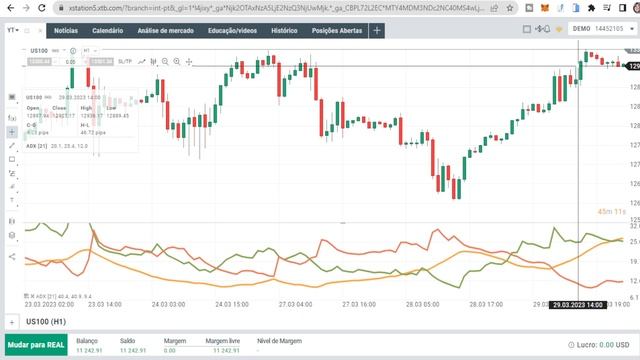
Task: Open the notifications bell icon
Action: point(547,29)
